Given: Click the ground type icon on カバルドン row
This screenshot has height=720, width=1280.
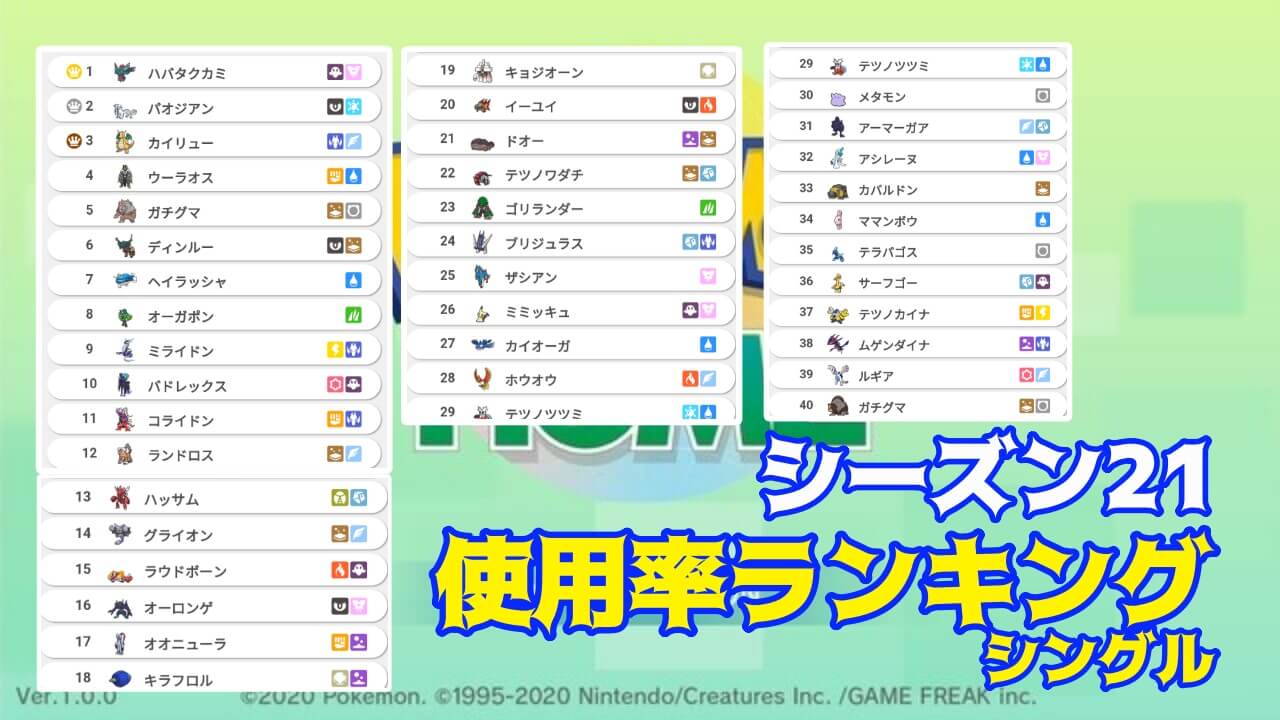Looking at the screenshot, I should coord(1042,188).
